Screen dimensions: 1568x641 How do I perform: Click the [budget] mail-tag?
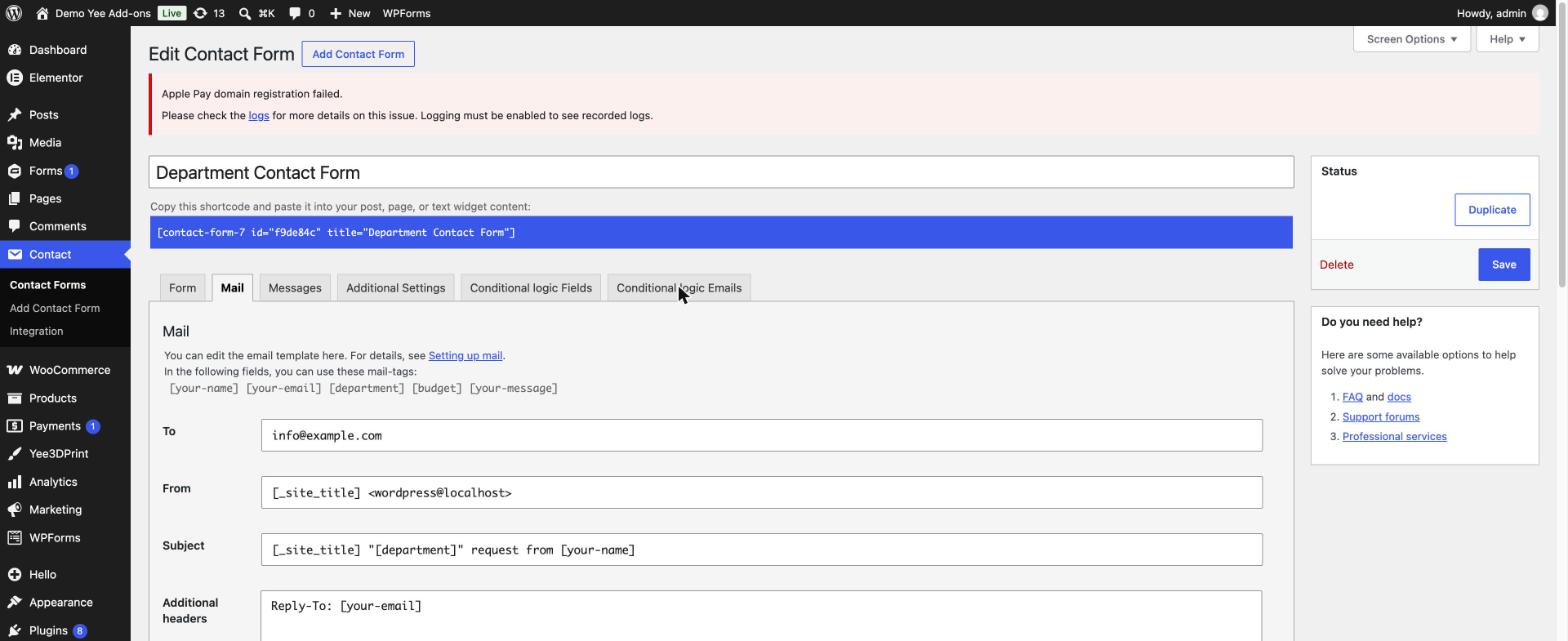437,388
